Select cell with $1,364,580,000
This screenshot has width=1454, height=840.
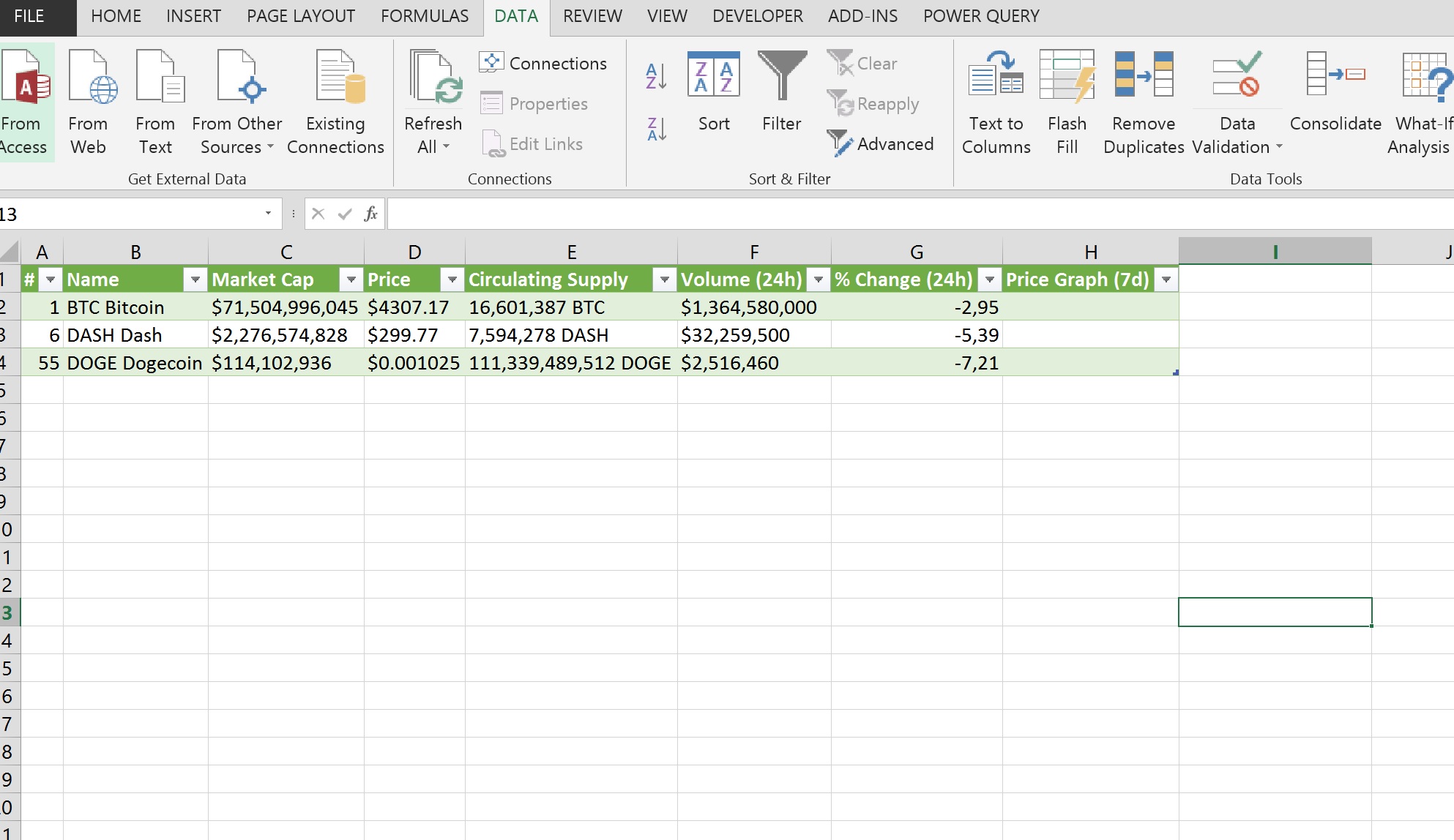pyautogui.click(x=754, y=307)
